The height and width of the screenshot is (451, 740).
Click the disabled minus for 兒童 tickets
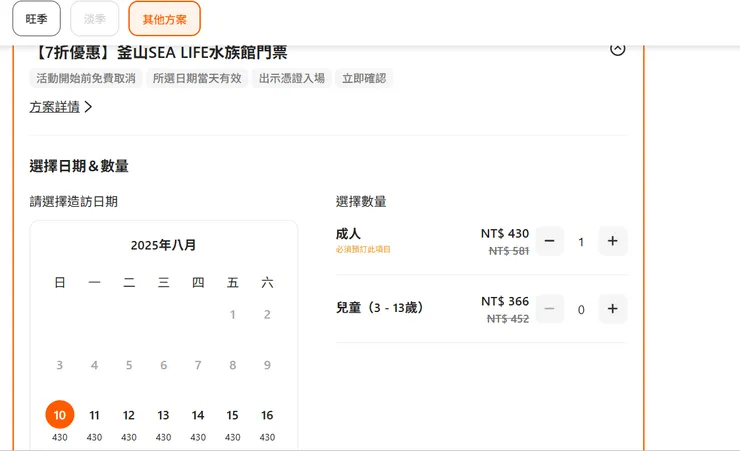pyautogui.click(x=549, y=309)
